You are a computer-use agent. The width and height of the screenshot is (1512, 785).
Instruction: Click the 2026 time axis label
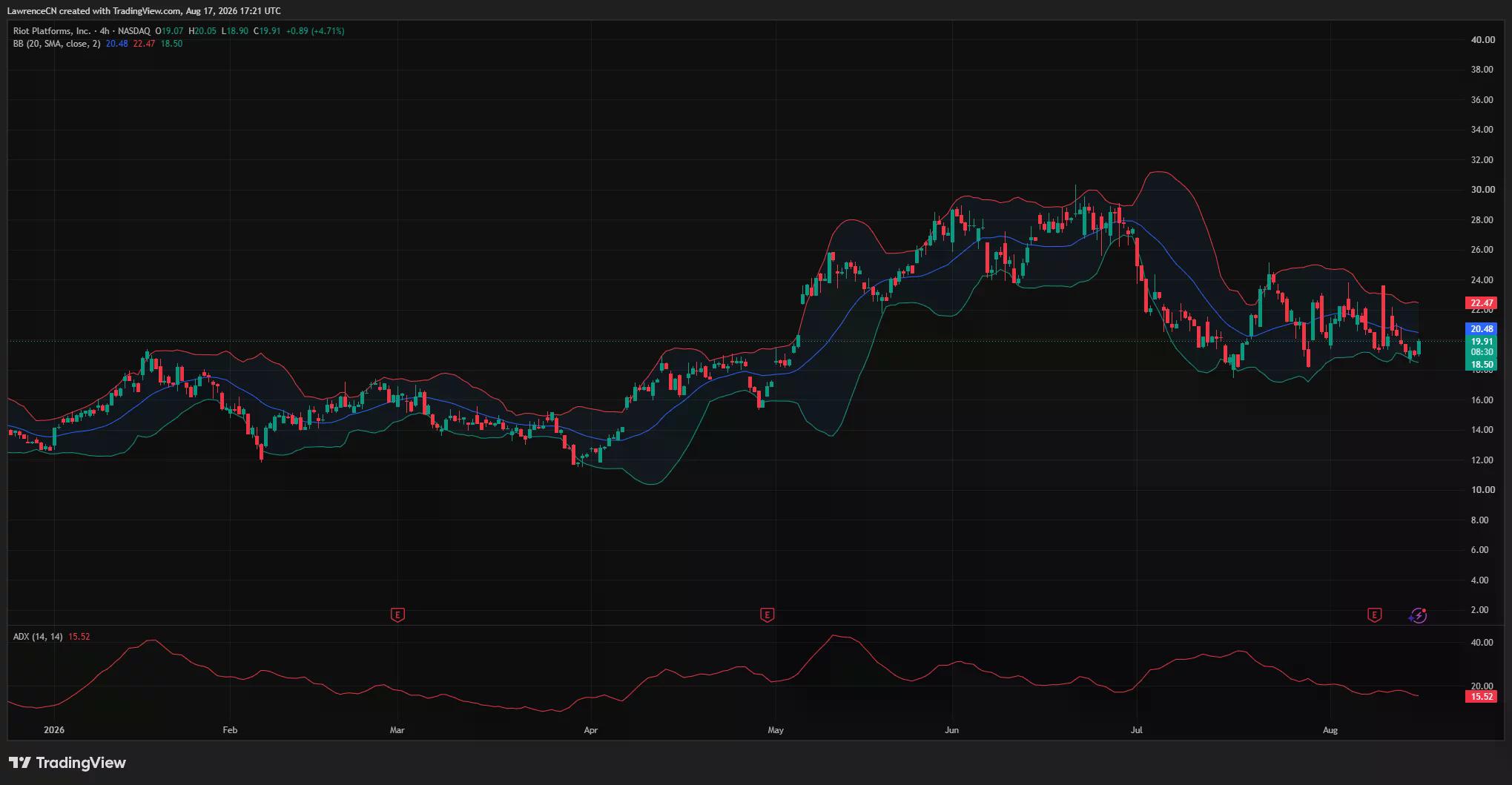coord(54,730)
